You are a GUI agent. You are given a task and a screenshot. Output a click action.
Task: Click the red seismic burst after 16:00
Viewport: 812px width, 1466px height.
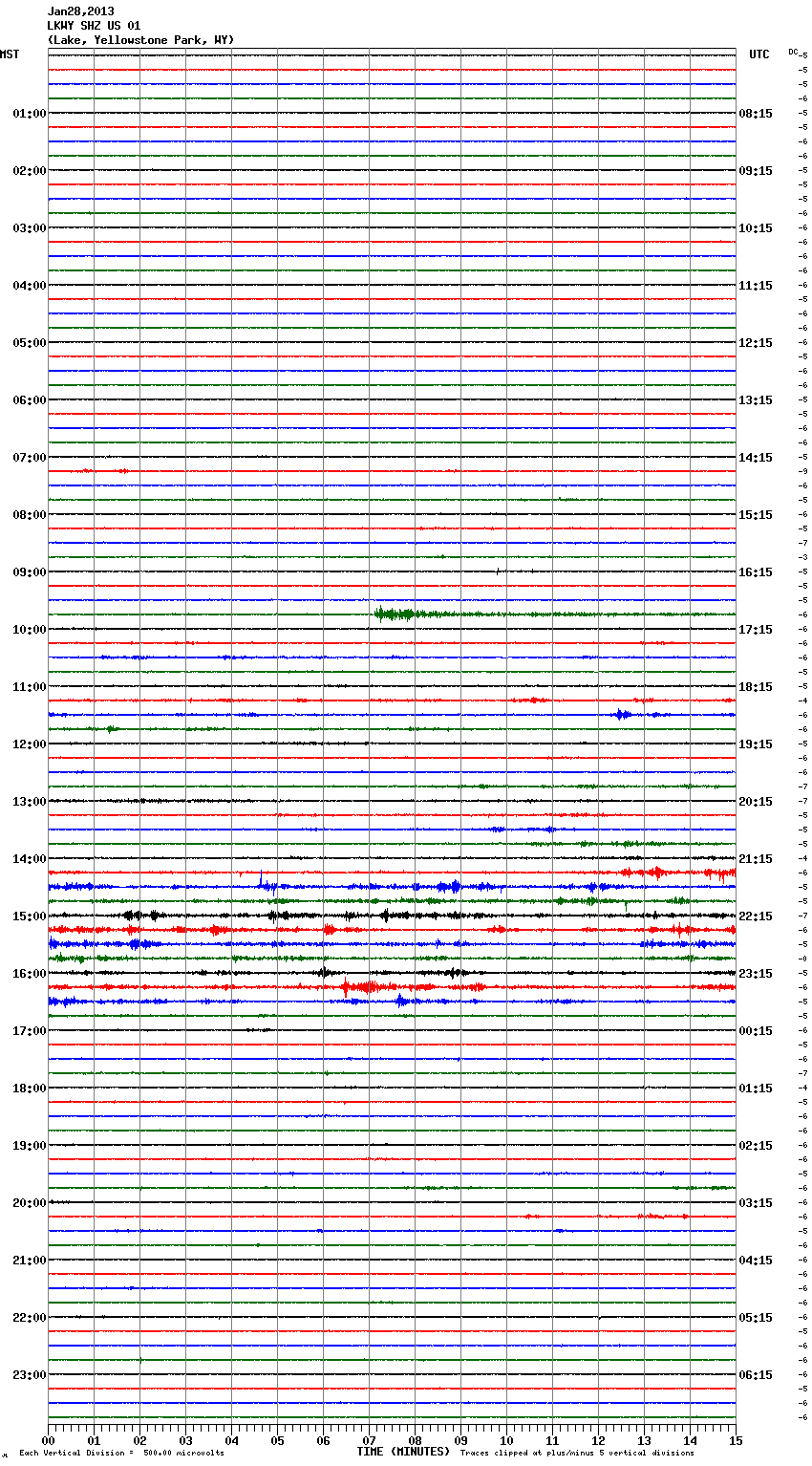(x=363, y=986)
